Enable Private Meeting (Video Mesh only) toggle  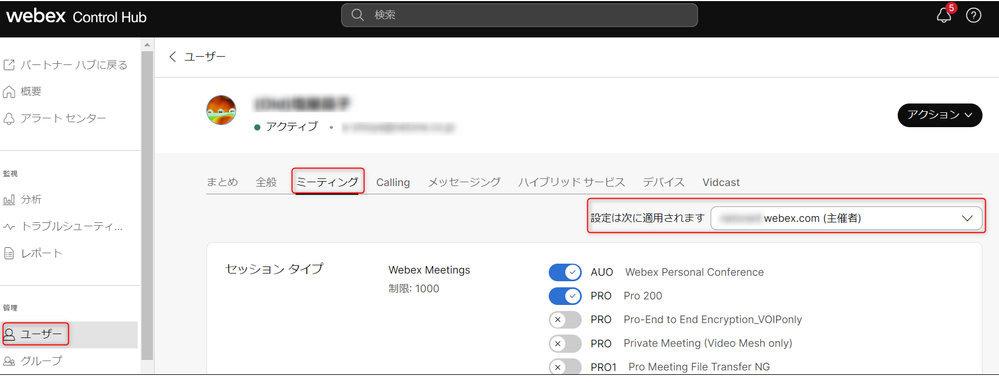click(x=565, y=343)
